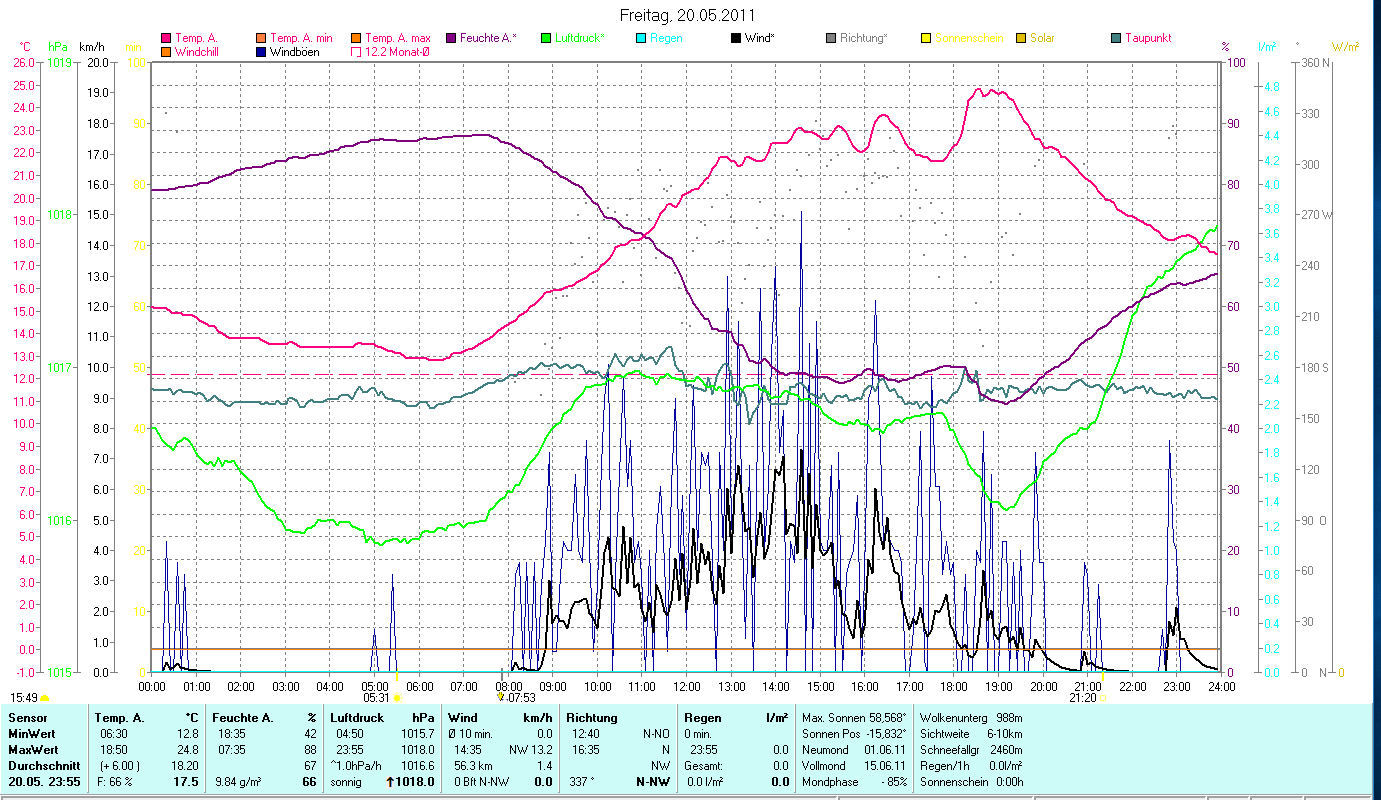Click the dark blue Windböen legend square

click(262, 52)
